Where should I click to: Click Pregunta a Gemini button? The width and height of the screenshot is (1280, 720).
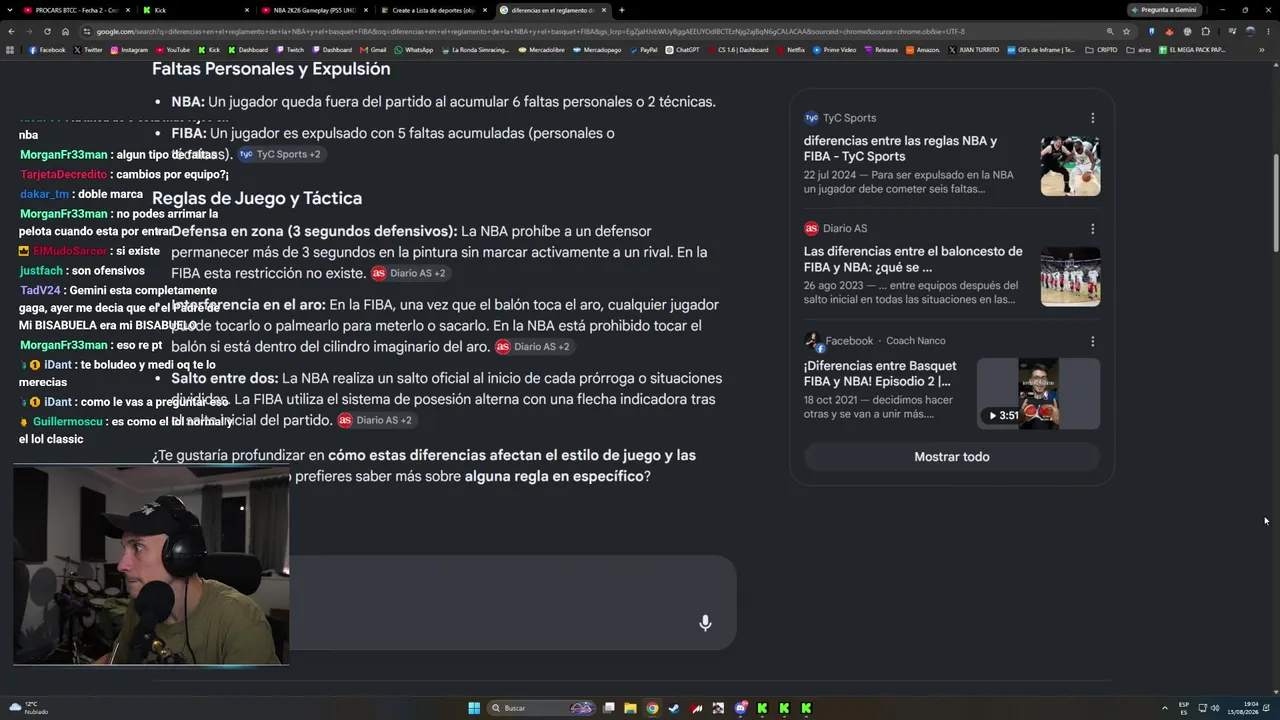(x=1163, y=10)
